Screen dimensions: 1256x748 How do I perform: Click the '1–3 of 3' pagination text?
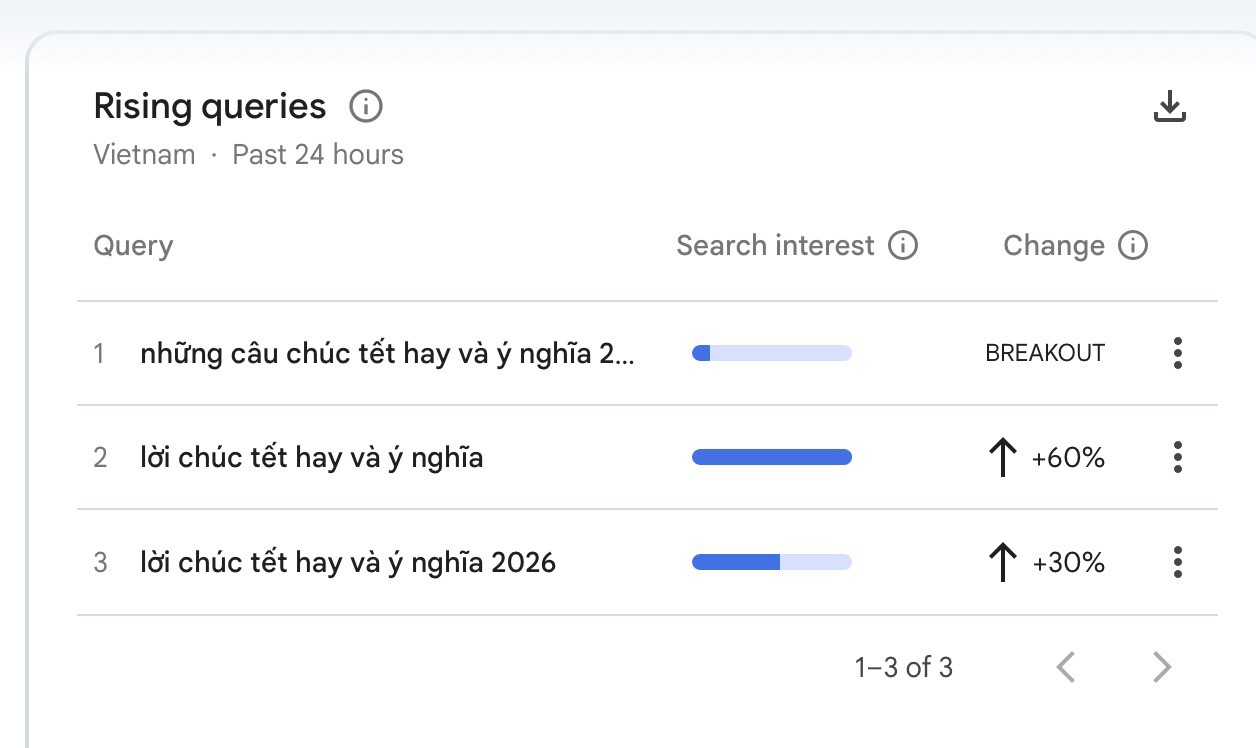[x=905, y=666]
